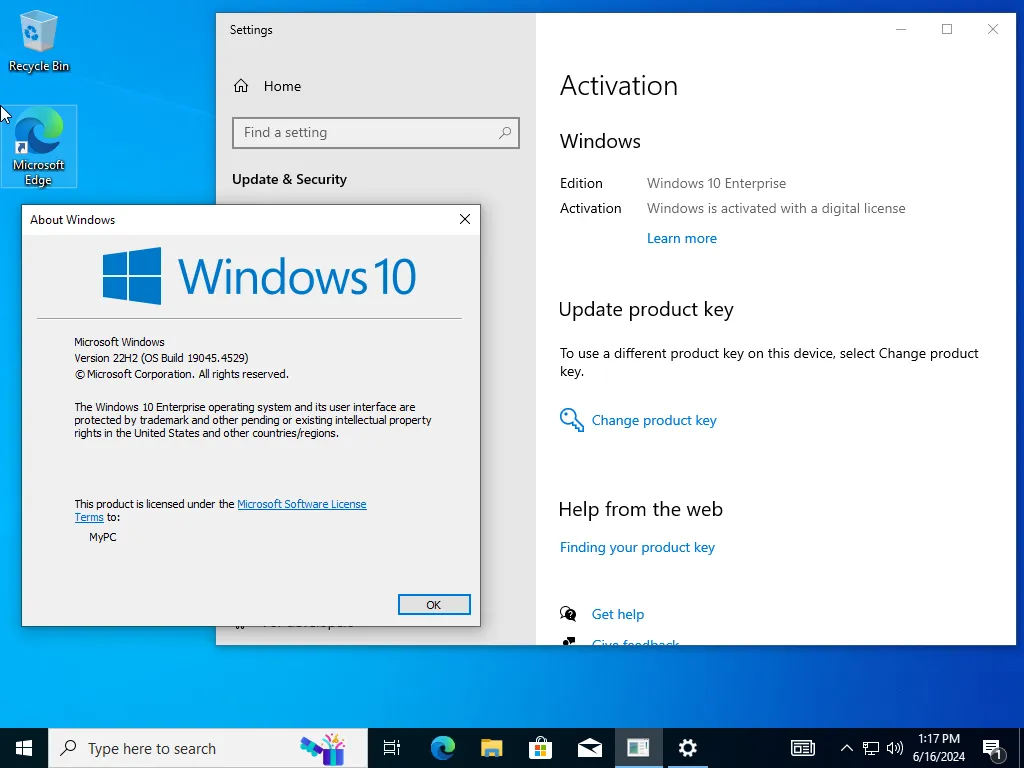Select the Microsoft Edge desktop shortcut

(39, 146)
